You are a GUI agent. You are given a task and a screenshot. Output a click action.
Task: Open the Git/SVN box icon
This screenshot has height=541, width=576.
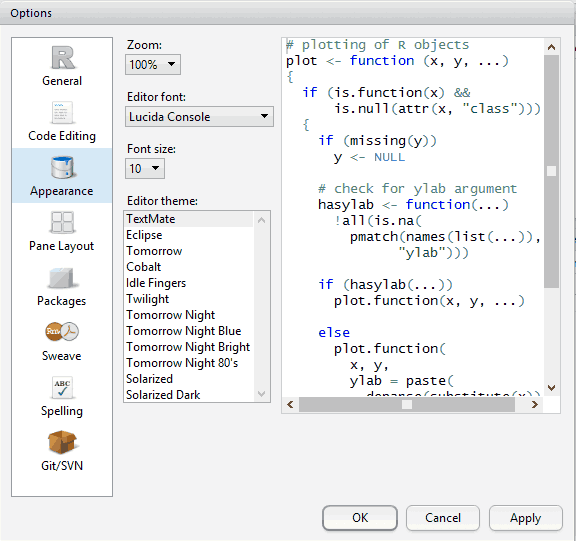(62, 442)
